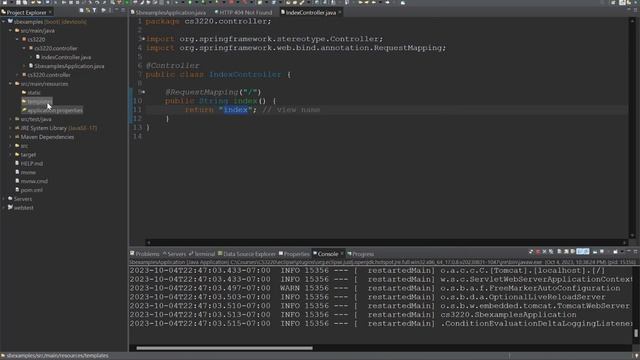This screenshot has width=640, height=360.
Task: Minimize the Console panel
Action: click(x=629, y=251)
